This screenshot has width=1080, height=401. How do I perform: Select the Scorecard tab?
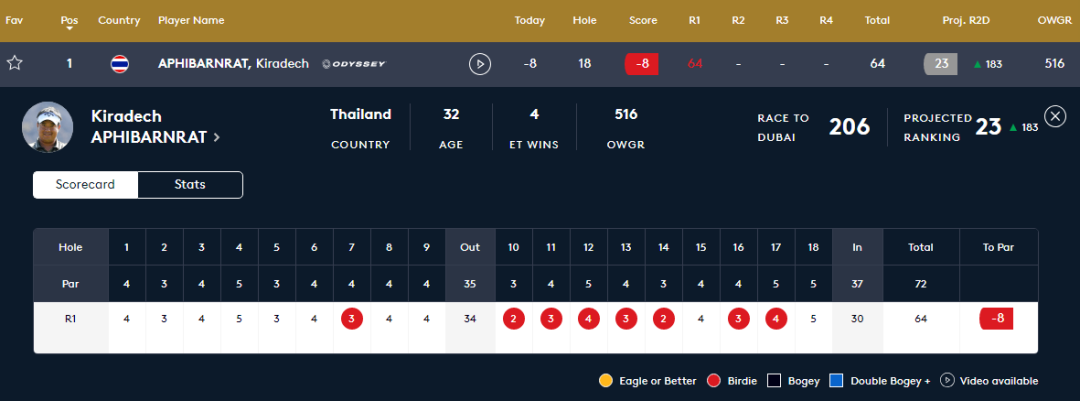tap(85, 185)
